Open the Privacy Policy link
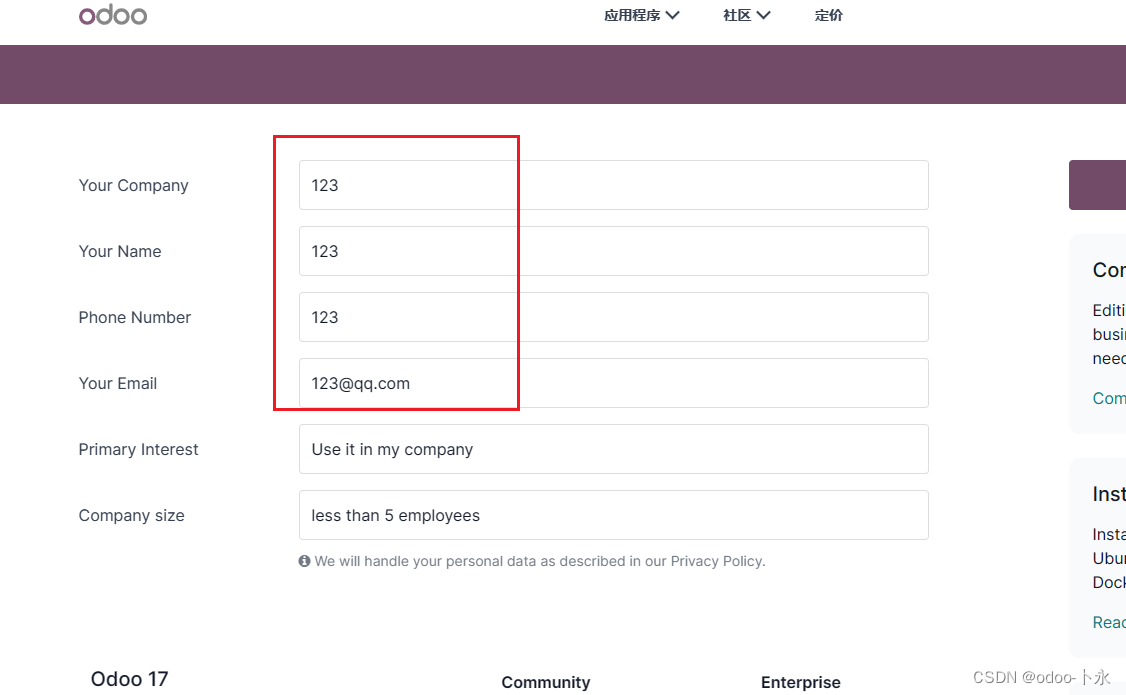 pos(717,561)
